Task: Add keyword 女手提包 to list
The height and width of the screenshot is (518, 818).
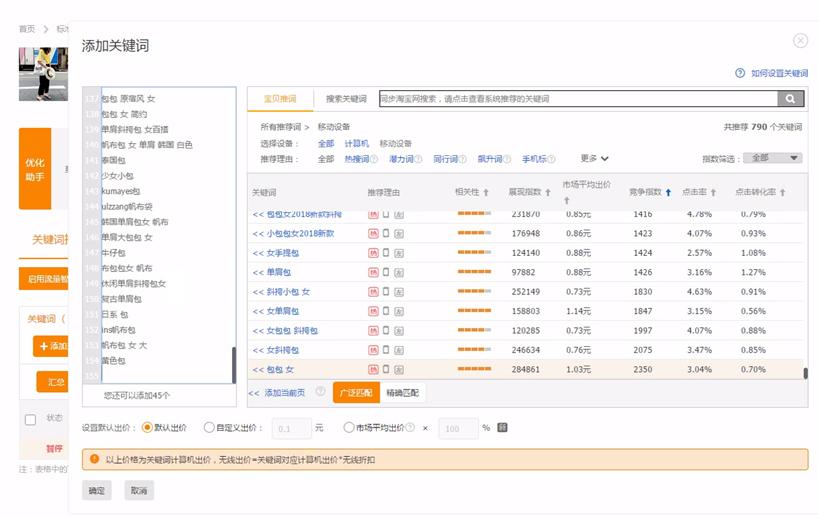Action: [276, 253]
